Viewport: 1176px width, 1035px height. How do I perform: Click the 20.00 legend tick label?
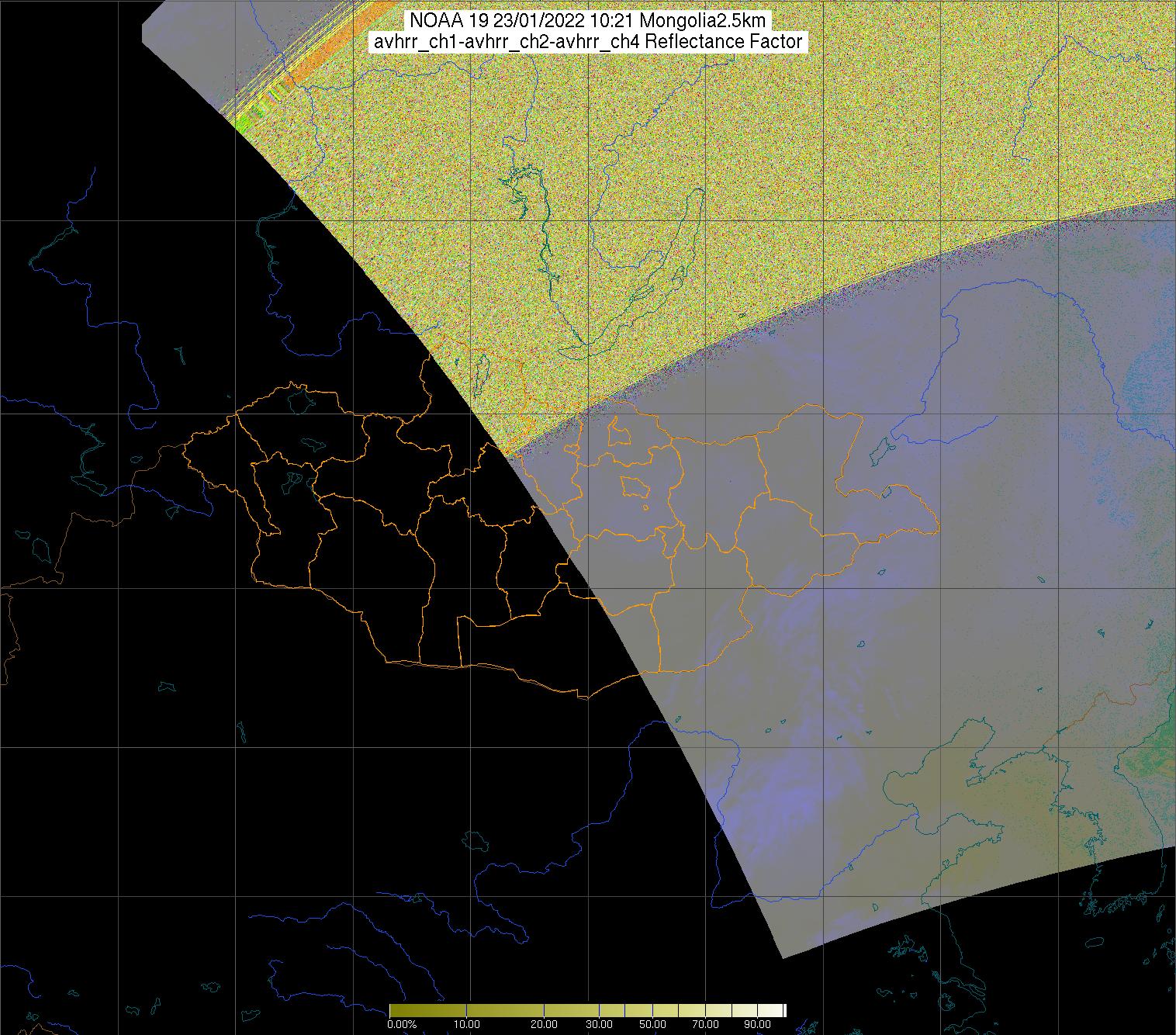point(544,1024)
